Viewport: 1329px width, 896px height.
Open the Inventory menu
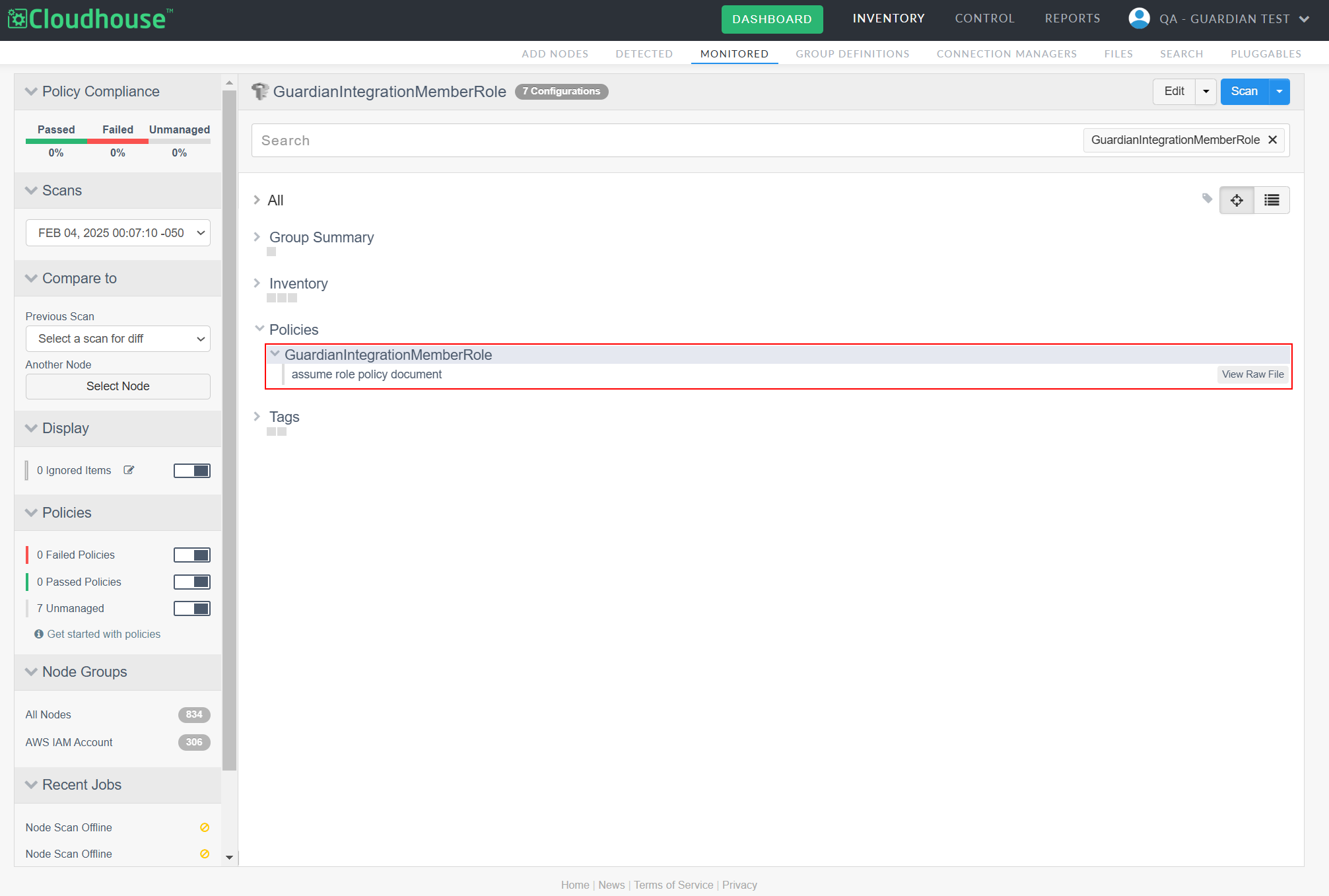(x=889, y=18)
